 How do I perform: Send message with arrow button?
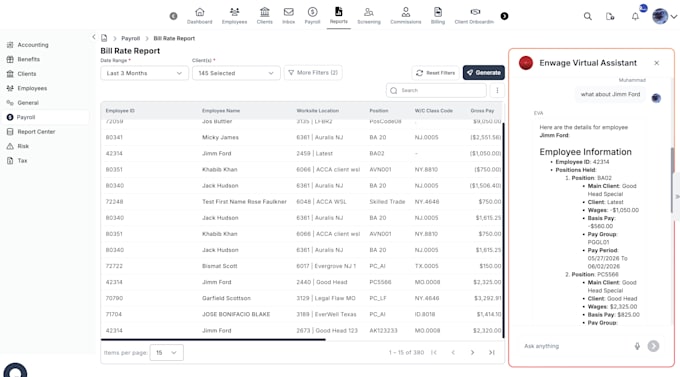coord(653,346)
